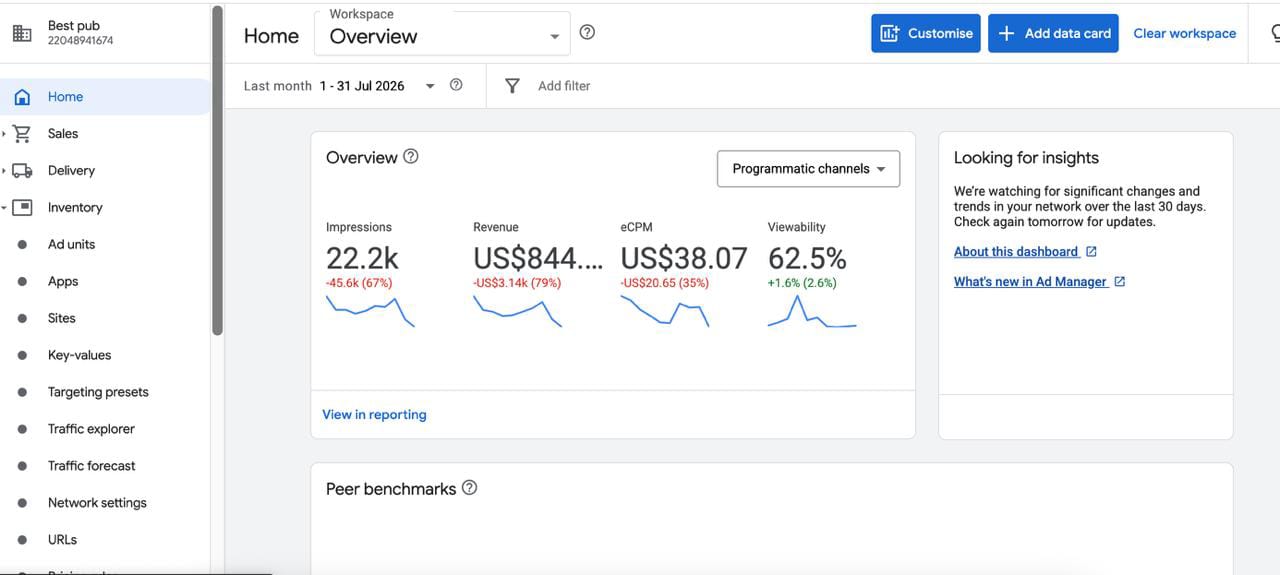Click the Viewability change +1.6% (2.6%)
This screenshot has height=575, width=1280.
pyautogui.click(x=802, y=283)
